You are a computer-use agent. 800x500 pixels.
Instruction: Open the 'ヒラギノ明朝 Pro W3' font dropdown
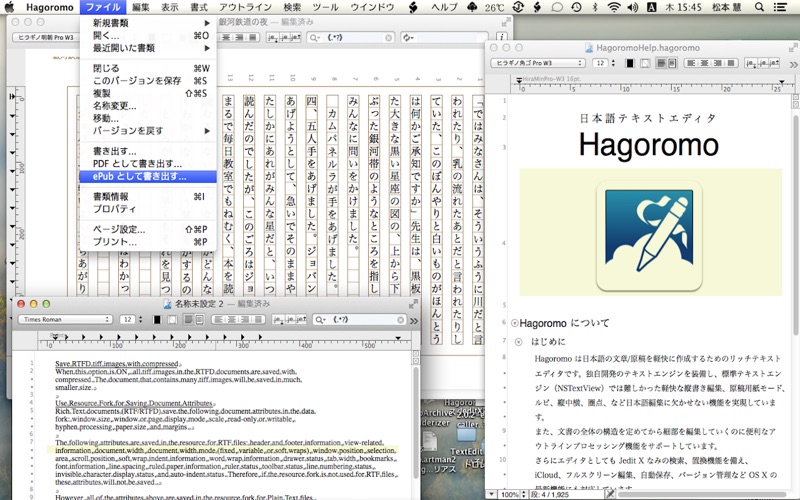[46, 37]
